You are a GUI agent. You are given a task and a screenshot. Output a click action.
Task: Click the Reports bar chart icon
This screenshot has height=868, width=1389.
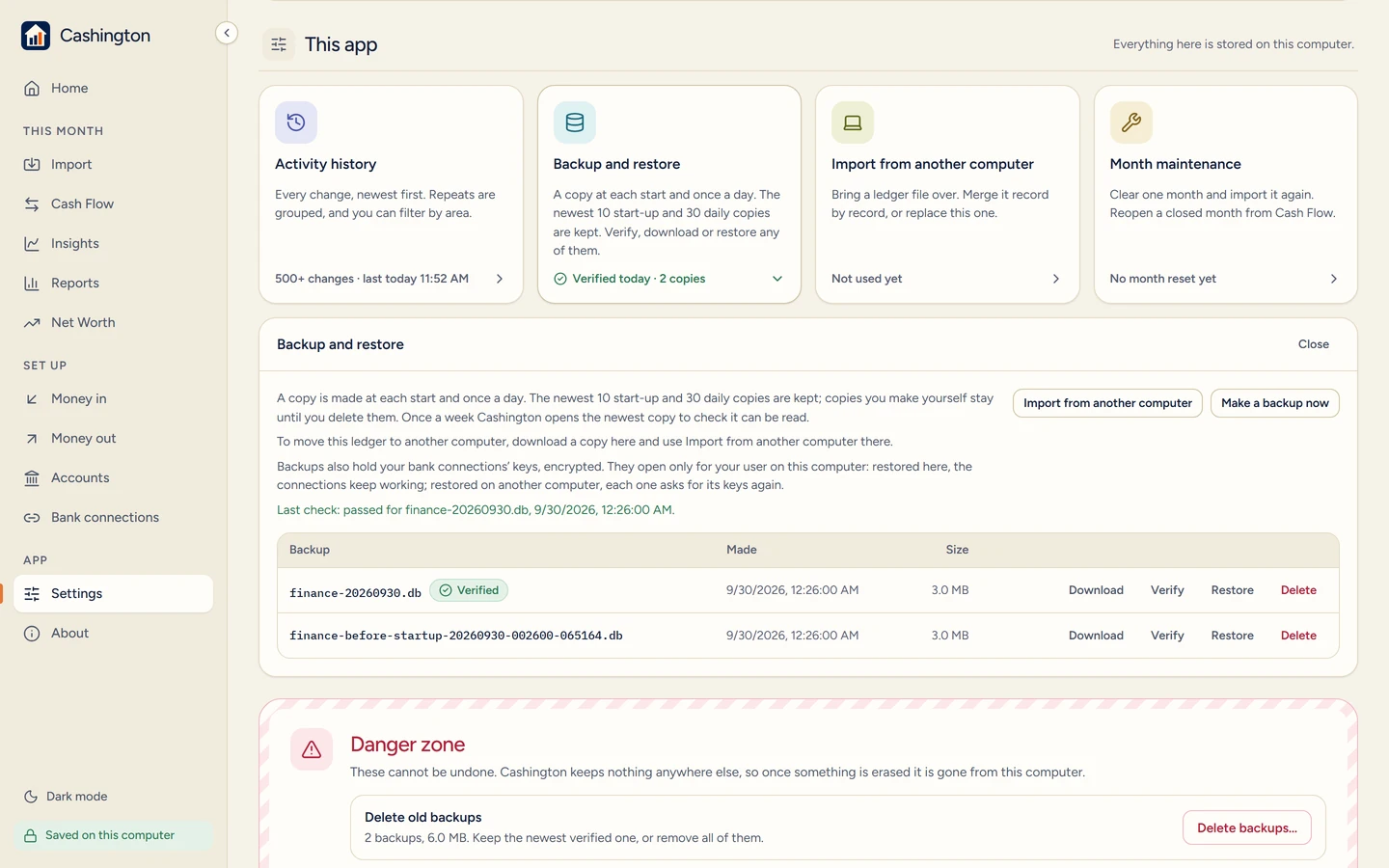[32, 284]
